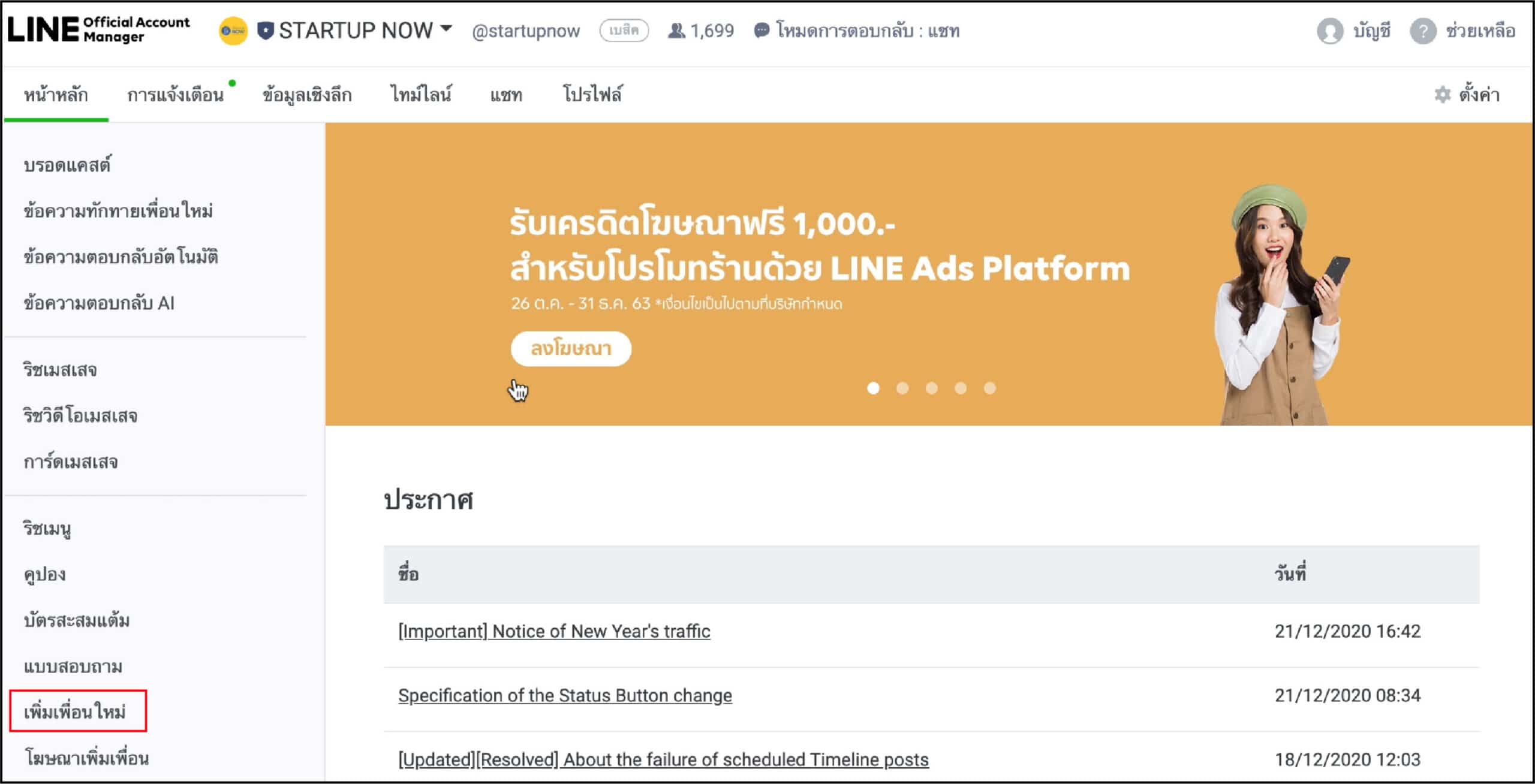Open บัตรสะสมแต้ม in the sidebar
This screenshot has width=1535, height=784.
[76, 620]
